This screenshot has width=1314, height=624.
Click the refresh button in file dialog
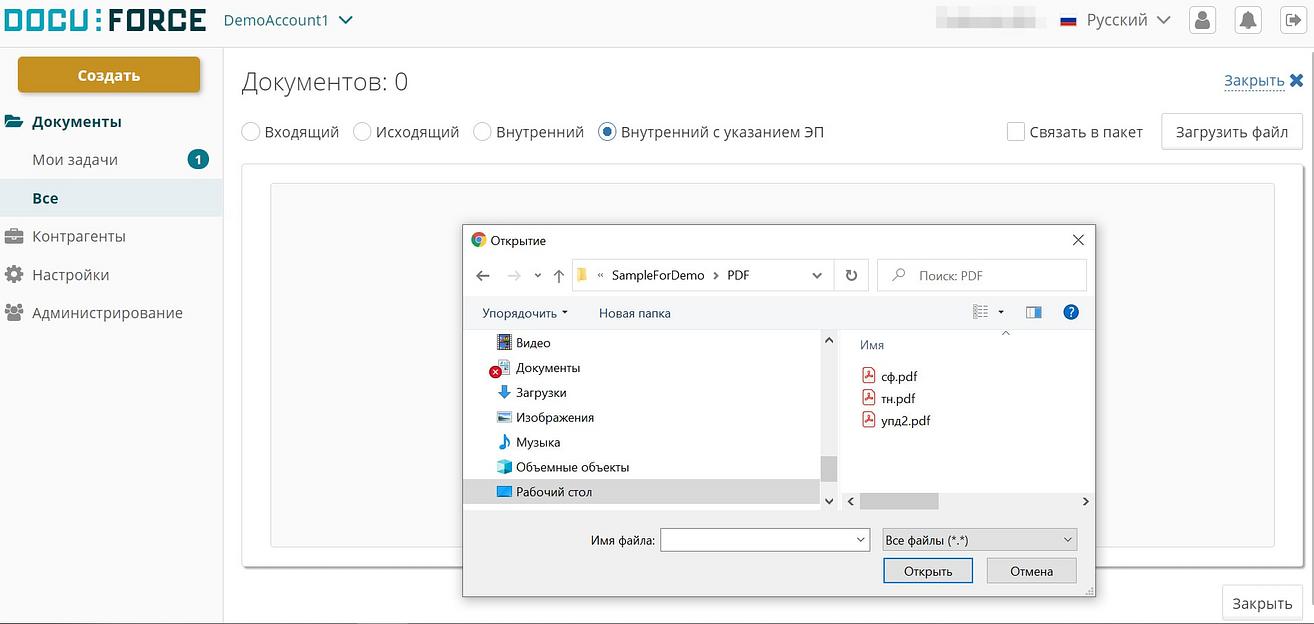(851, 276)
